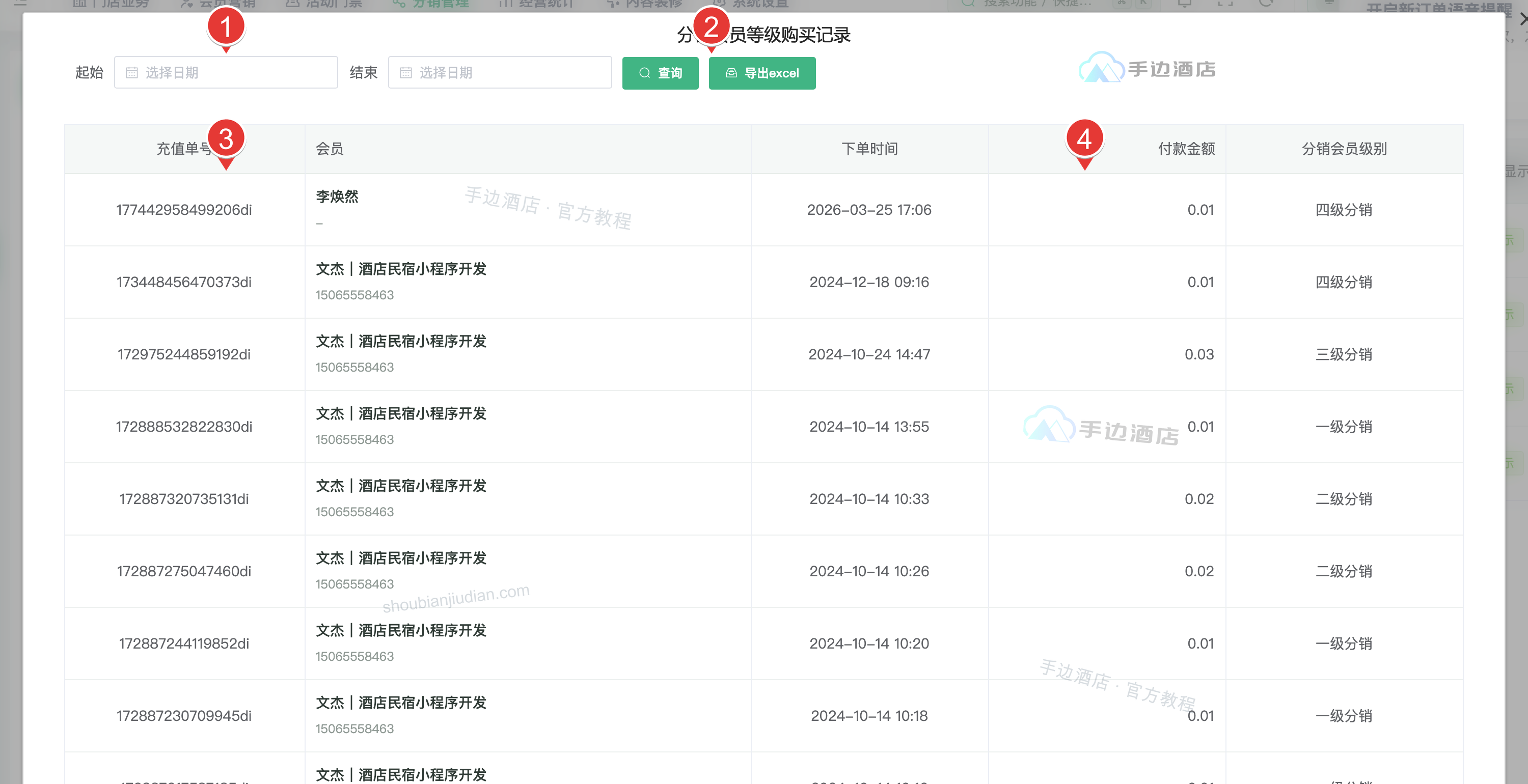Click order time 2024-10-14 10:33
This screenshot has height=784, width=1528.
click(869, 499)
